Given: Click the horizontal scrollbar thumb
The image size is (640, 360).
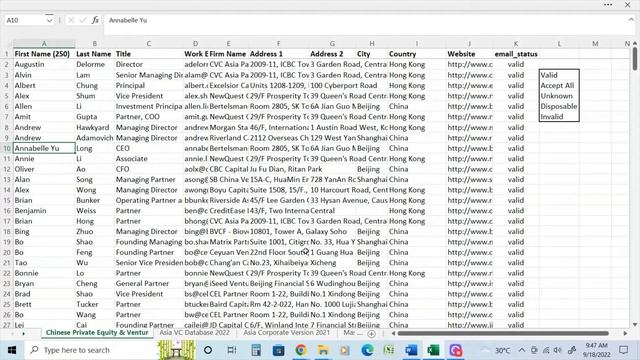Looking at the screenshot, I should click(x=503, y=333).
